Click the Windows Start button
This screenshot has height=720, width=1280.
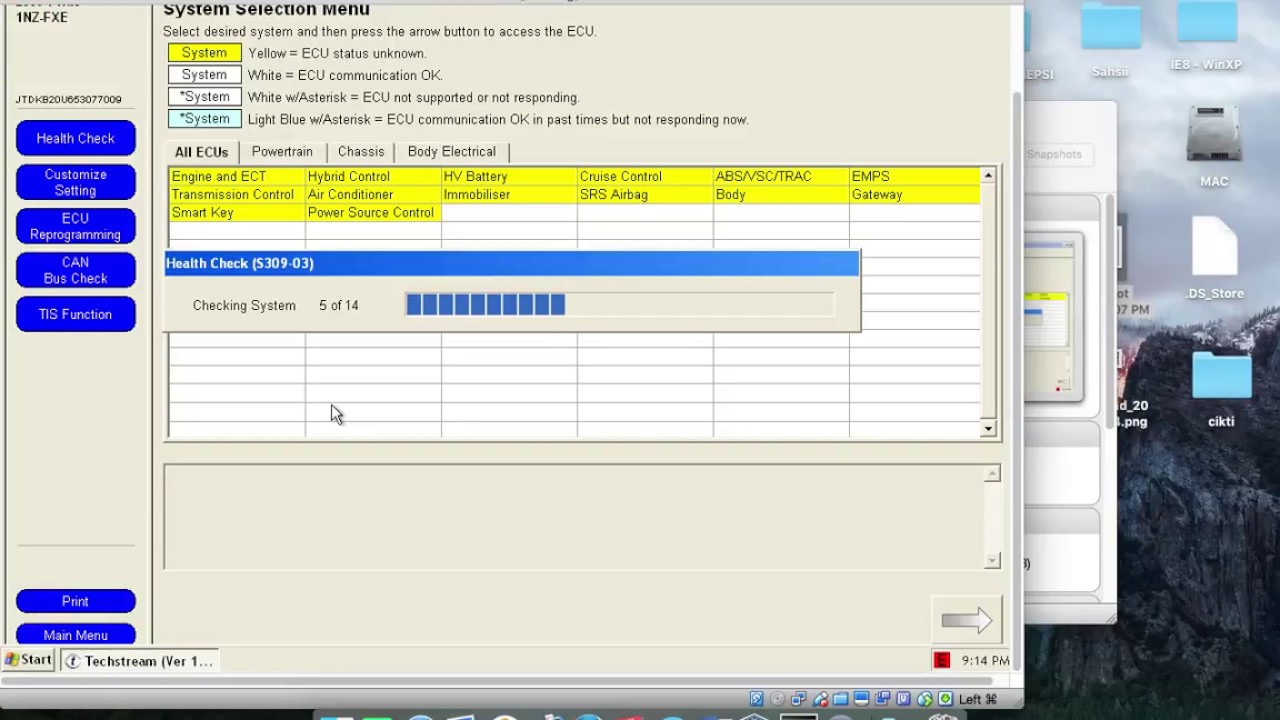click(x=28, y=660)
